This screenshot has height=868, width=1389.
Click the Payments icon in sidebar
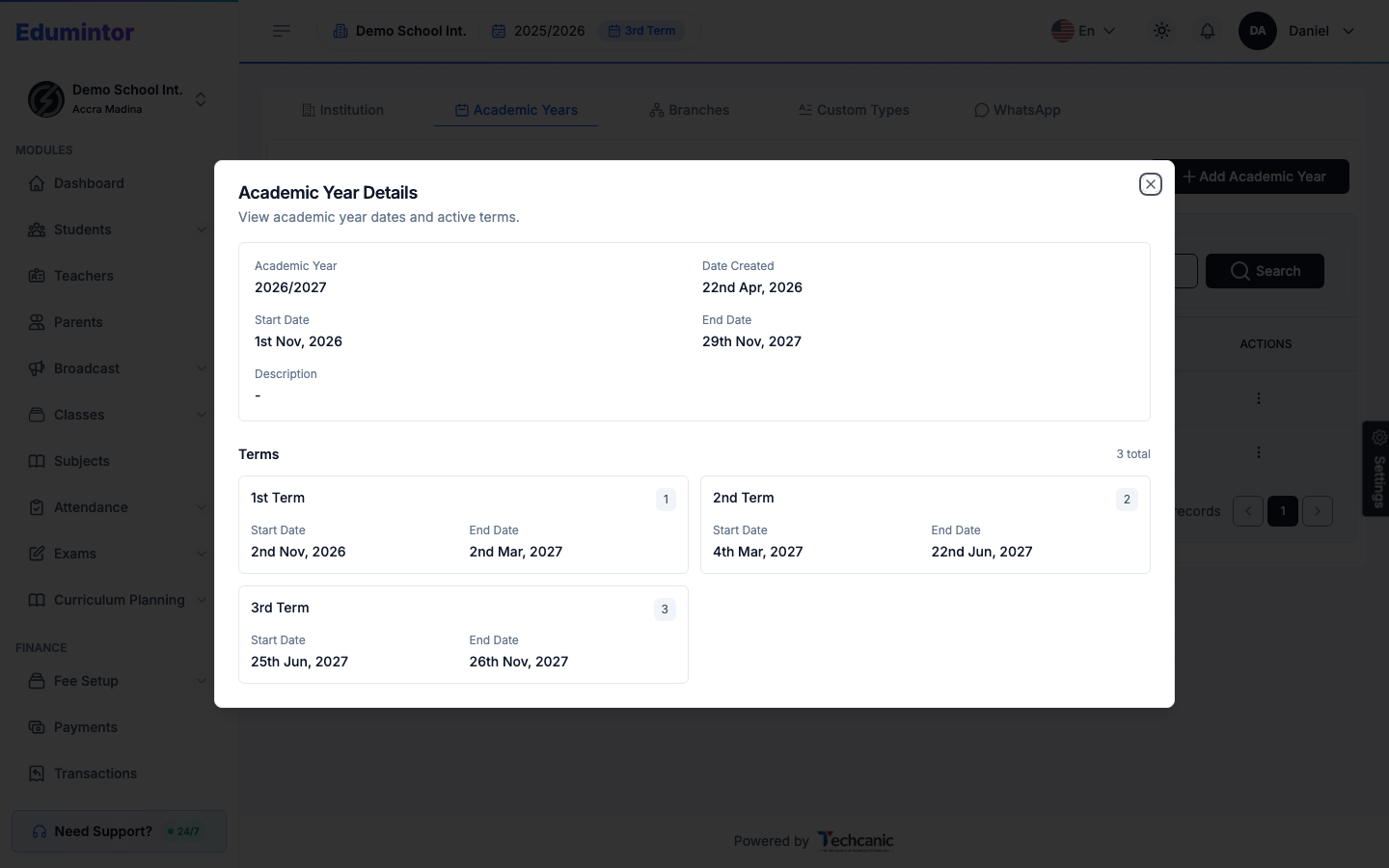click(x=37, y=727)
